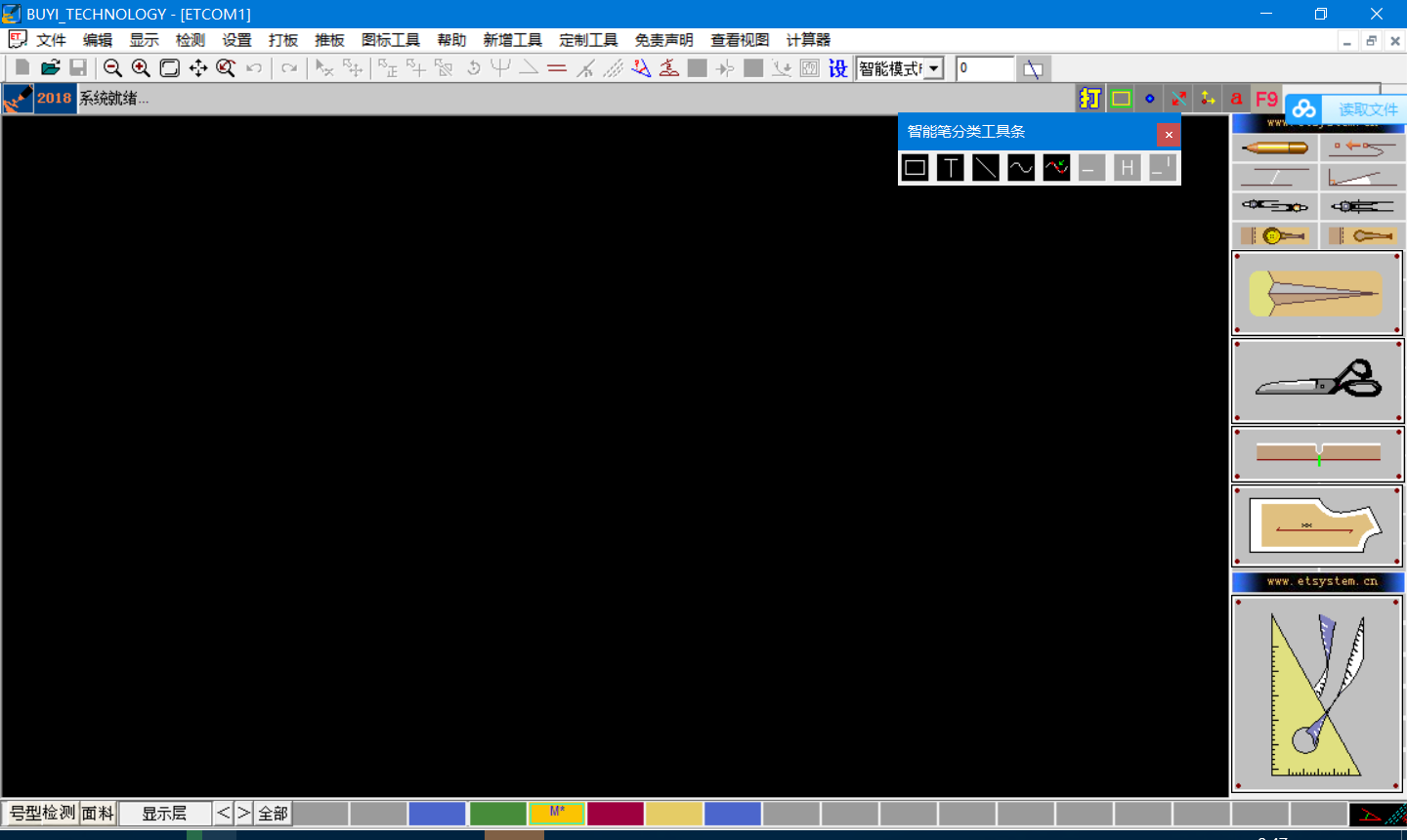Zoom out with minus magnifier icon
This screenshot has height=840, width=1407.
(x=112, y=67)
